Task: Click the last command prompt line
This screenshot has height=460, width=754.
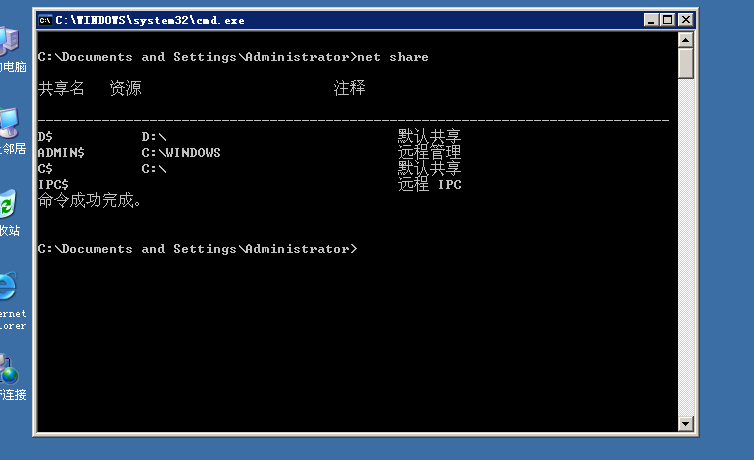Action: (x=198, y=249)
